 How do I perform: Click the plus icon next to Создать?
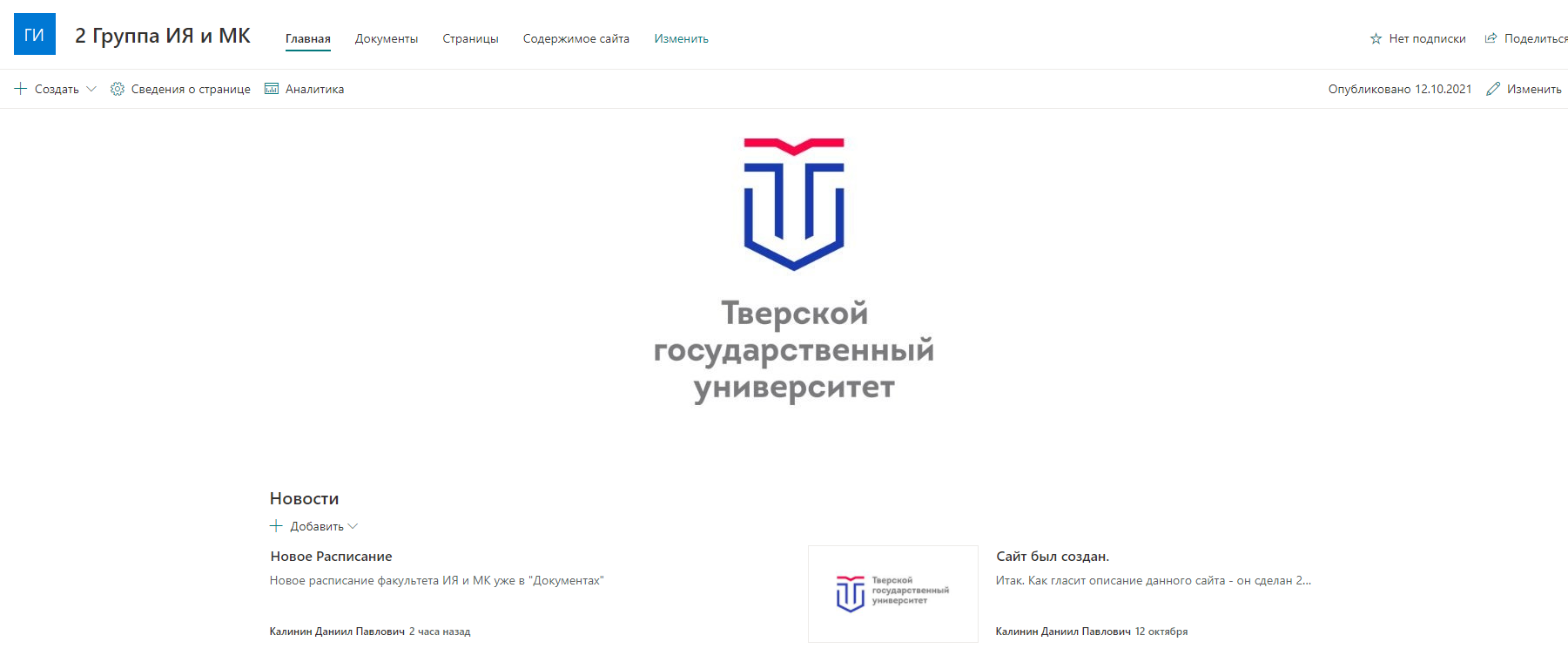pyautogui.click(x=21, y=89)
